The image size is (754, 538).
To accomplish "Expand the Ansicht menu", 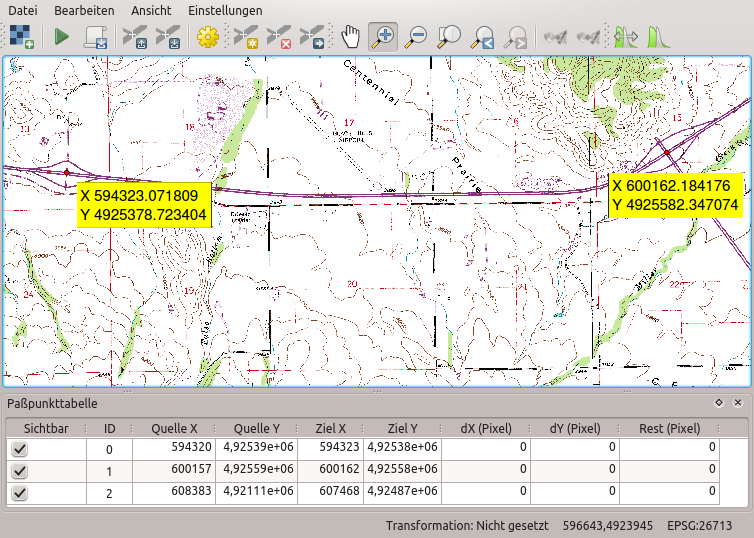I will [150, 10].
